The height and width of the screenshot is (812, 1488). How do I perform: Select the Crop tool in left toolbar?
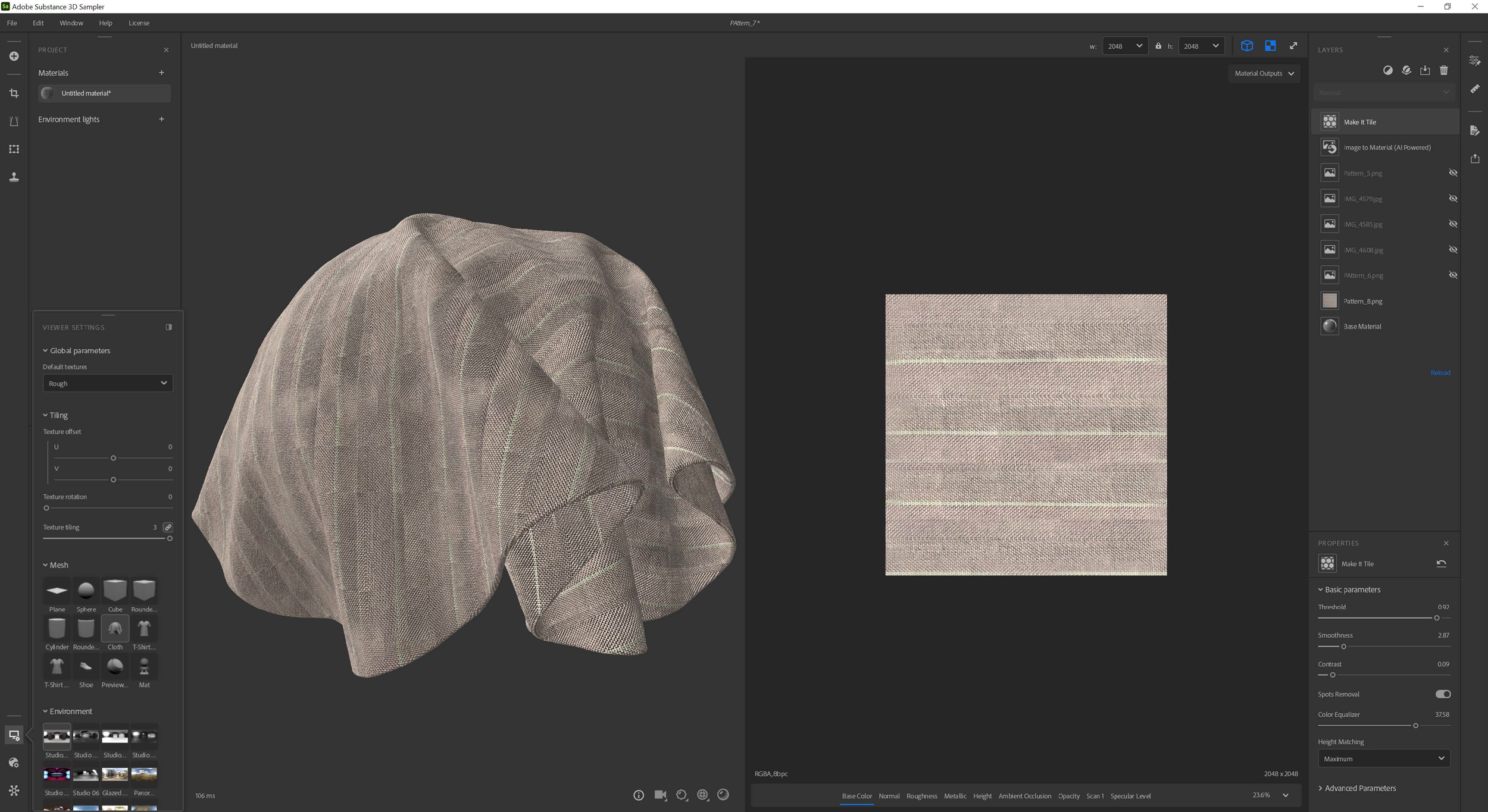coord(14,93)
